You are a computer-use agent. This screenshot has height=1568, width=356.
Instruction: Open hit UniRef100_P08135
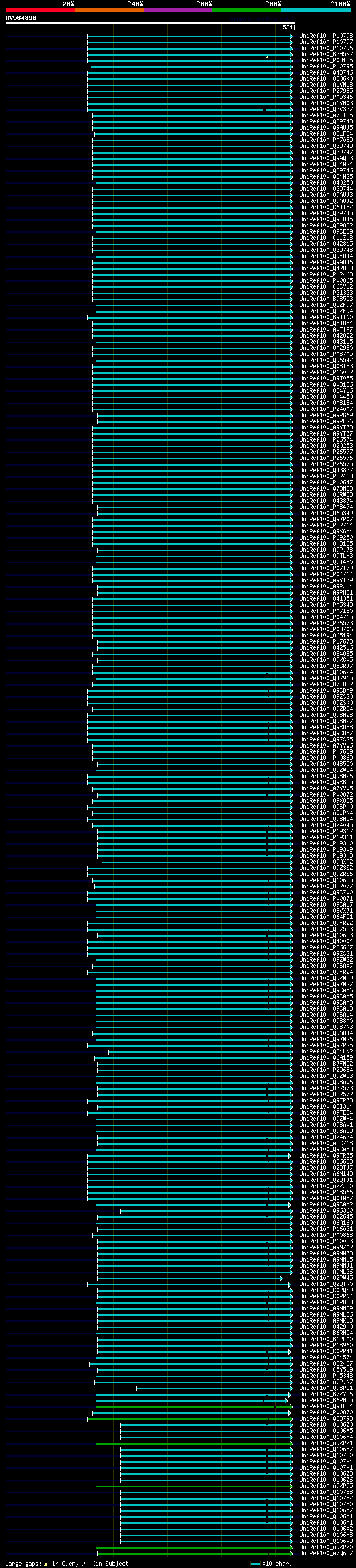(326, 60)
